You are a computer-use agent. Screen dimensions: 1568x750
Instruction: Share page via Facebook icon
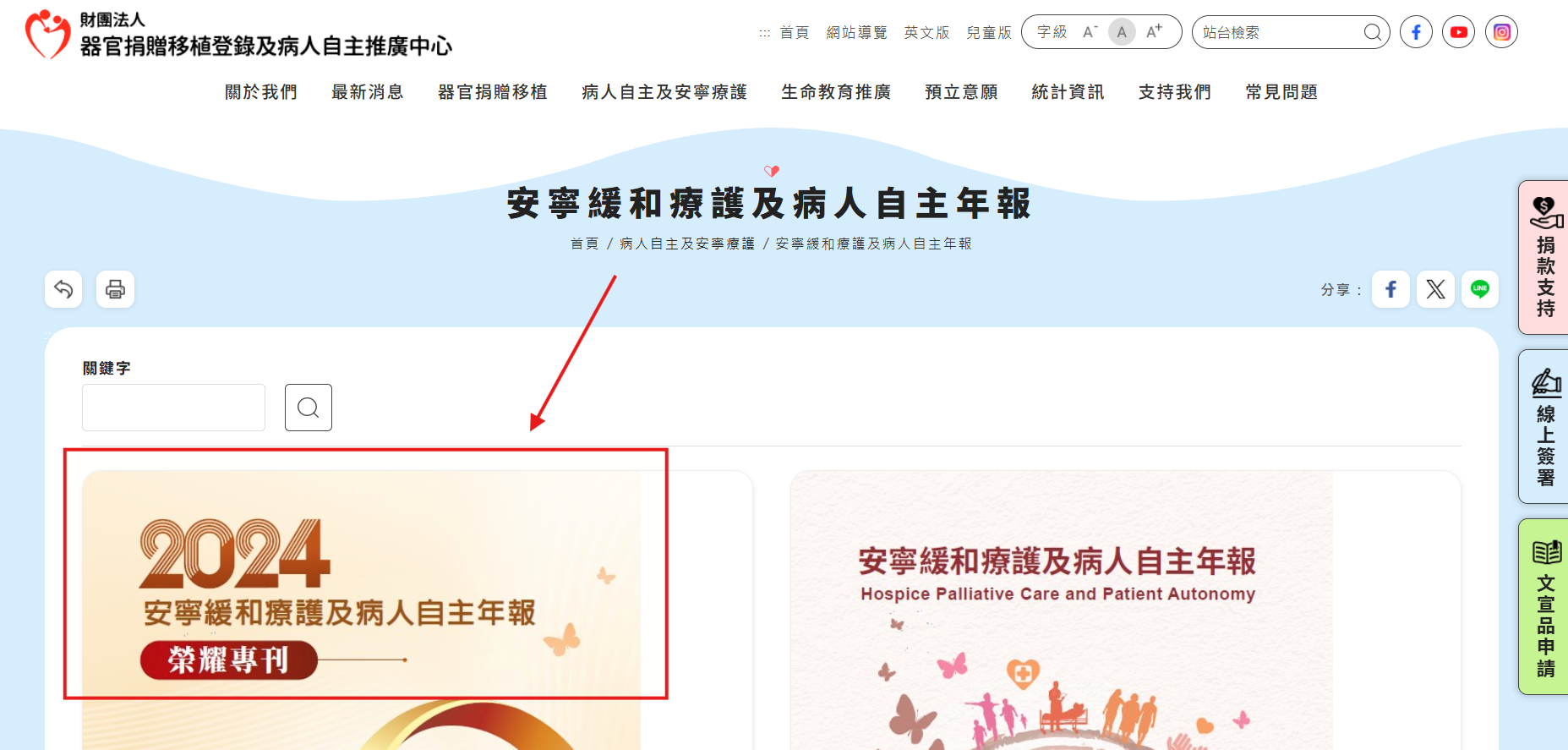[1390, 289]
